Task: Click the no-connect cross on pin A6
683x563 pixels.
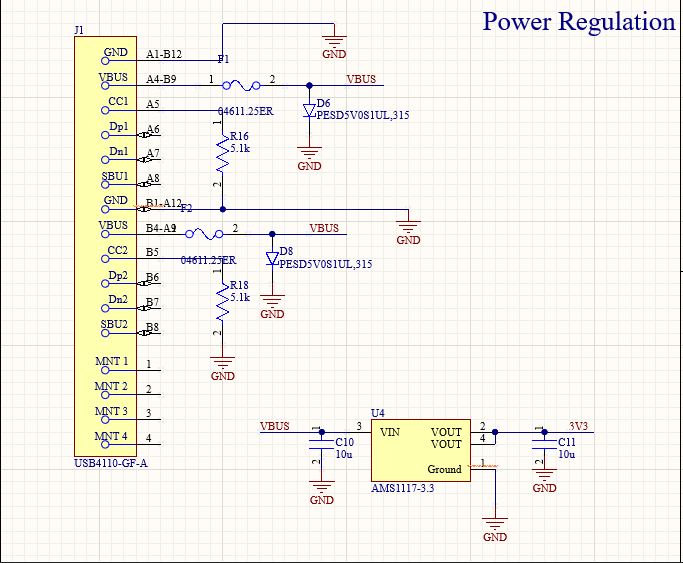Action: tap(144, 135)
